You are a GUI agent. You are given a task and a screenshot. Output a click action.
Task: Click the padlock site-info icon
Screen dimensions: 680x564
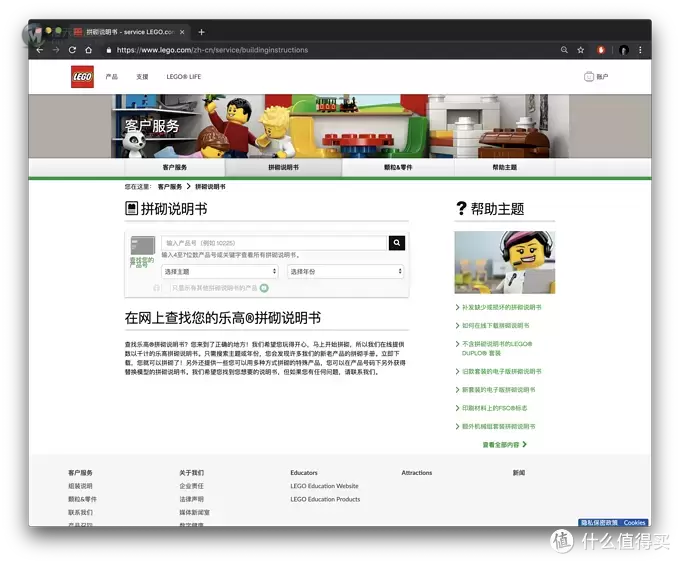pos(109,50)
